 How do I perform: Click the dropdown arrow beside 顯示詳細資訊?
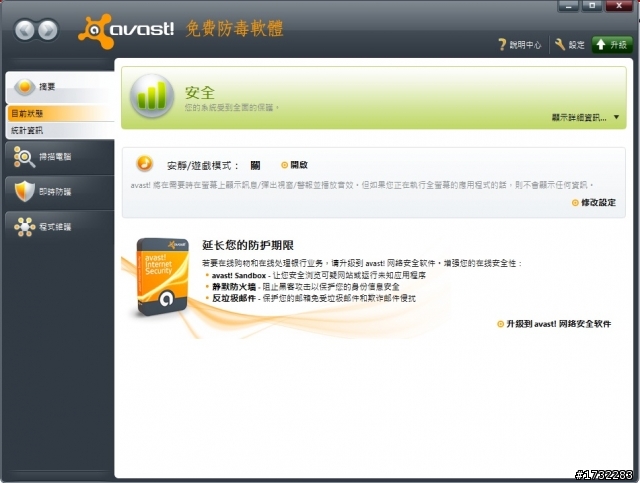pyautogui.click(x=616, y=117)
